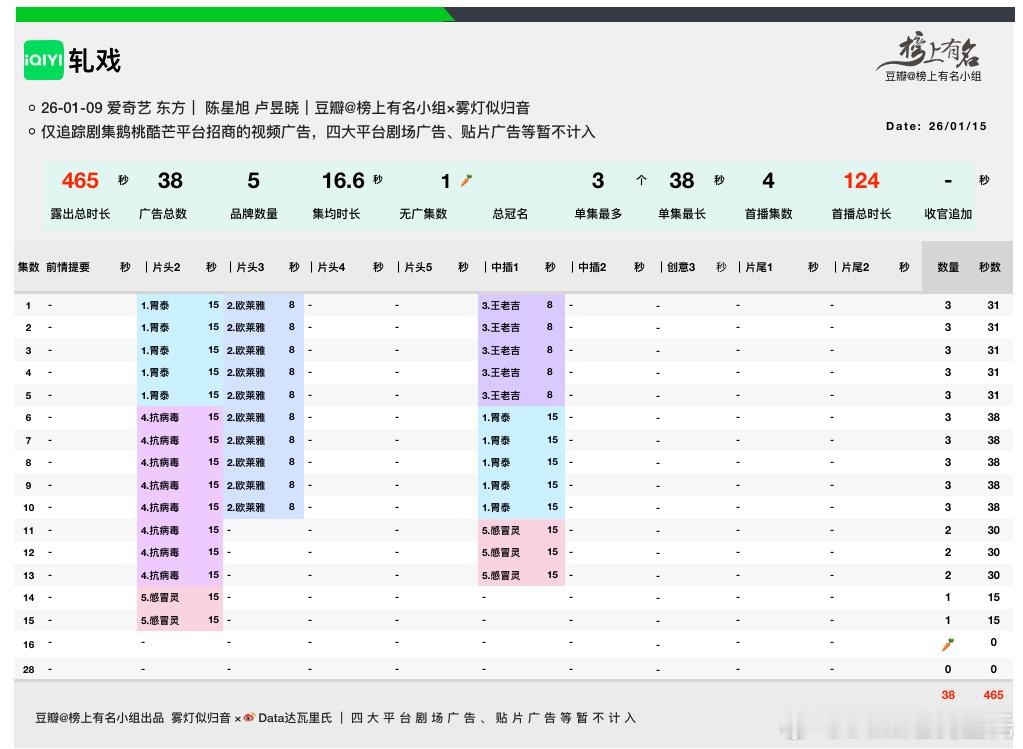The height and width of the screenshot is (749, 1023).
Task: Click the iQIYI green logo icon
Action: coord(44,60)
